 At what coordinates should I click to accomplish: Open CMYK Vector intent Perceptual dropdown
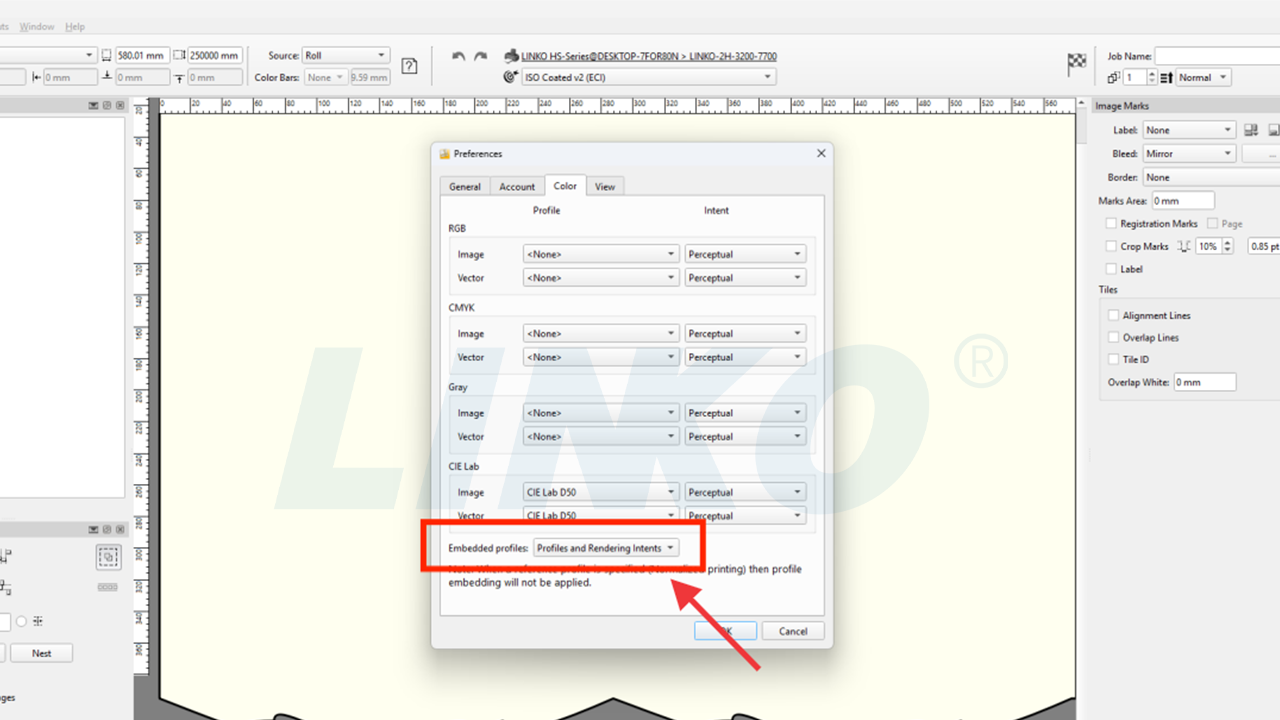coord(745,357)
